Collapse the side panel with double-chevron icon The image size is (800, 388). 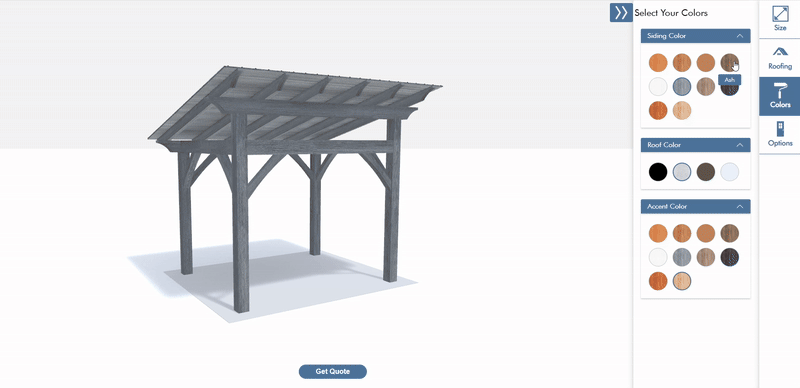pos(621,13)
